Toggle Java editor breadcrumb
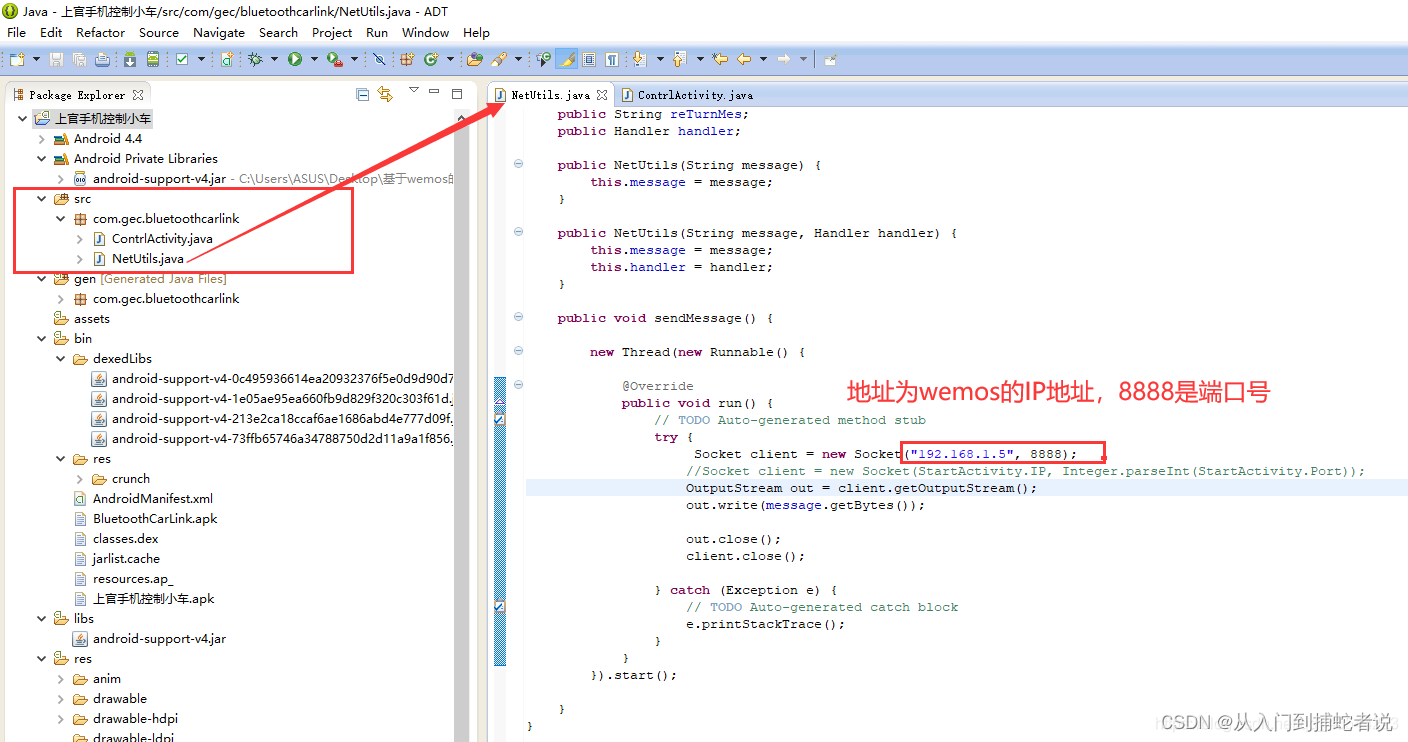This screenshot has height=742, width=1408. (x=543, y=59)
